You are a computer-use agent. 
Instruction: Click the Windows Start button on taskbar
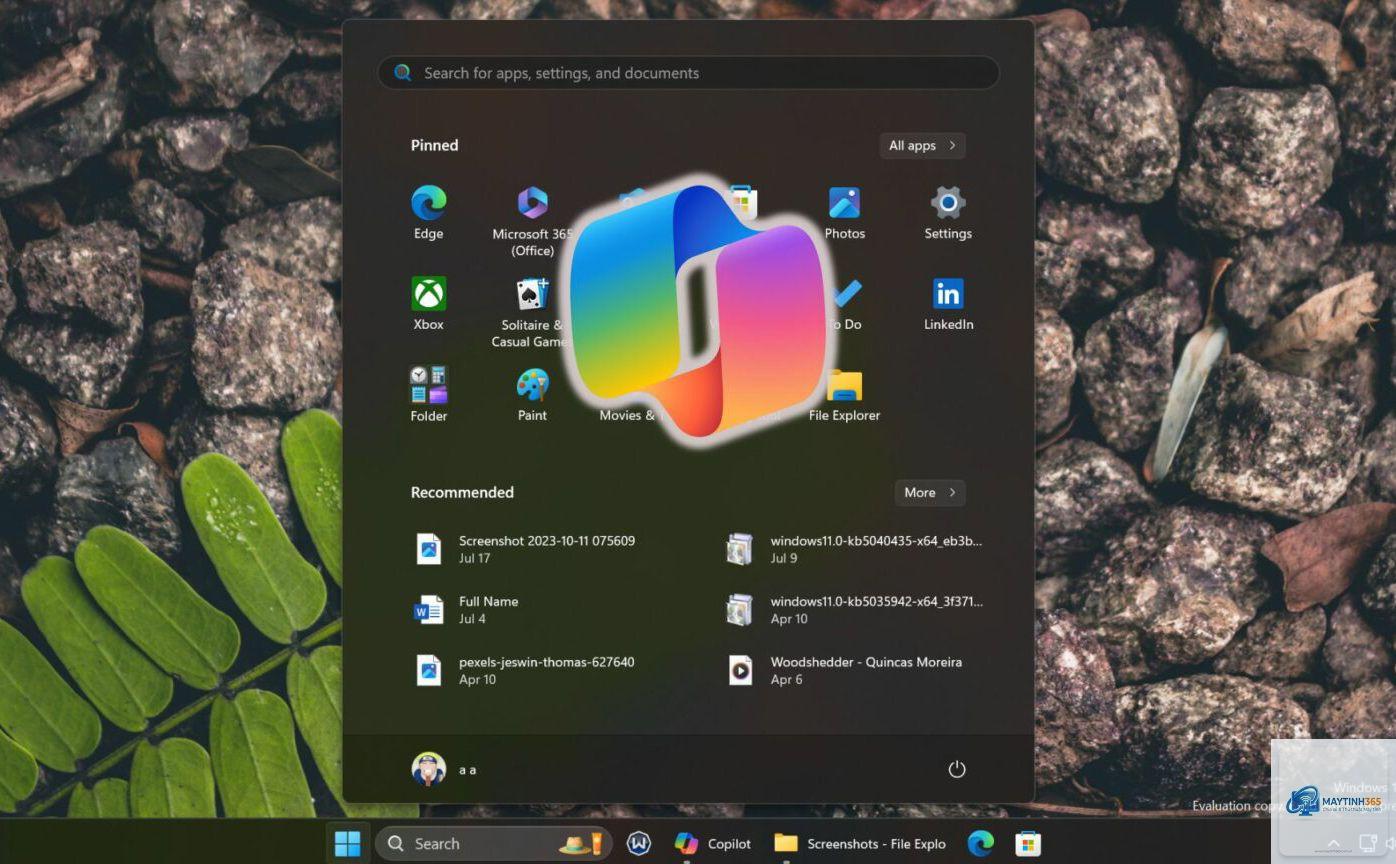pyautogui.click(x=348, y=844)
